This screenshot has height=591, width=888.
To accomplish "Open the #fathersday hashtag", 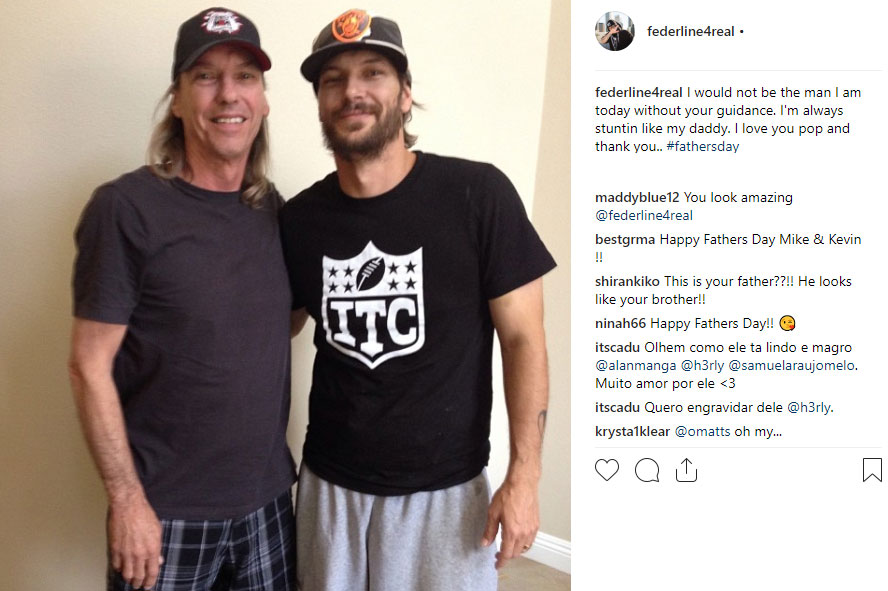I will click(x=703, y=147).
